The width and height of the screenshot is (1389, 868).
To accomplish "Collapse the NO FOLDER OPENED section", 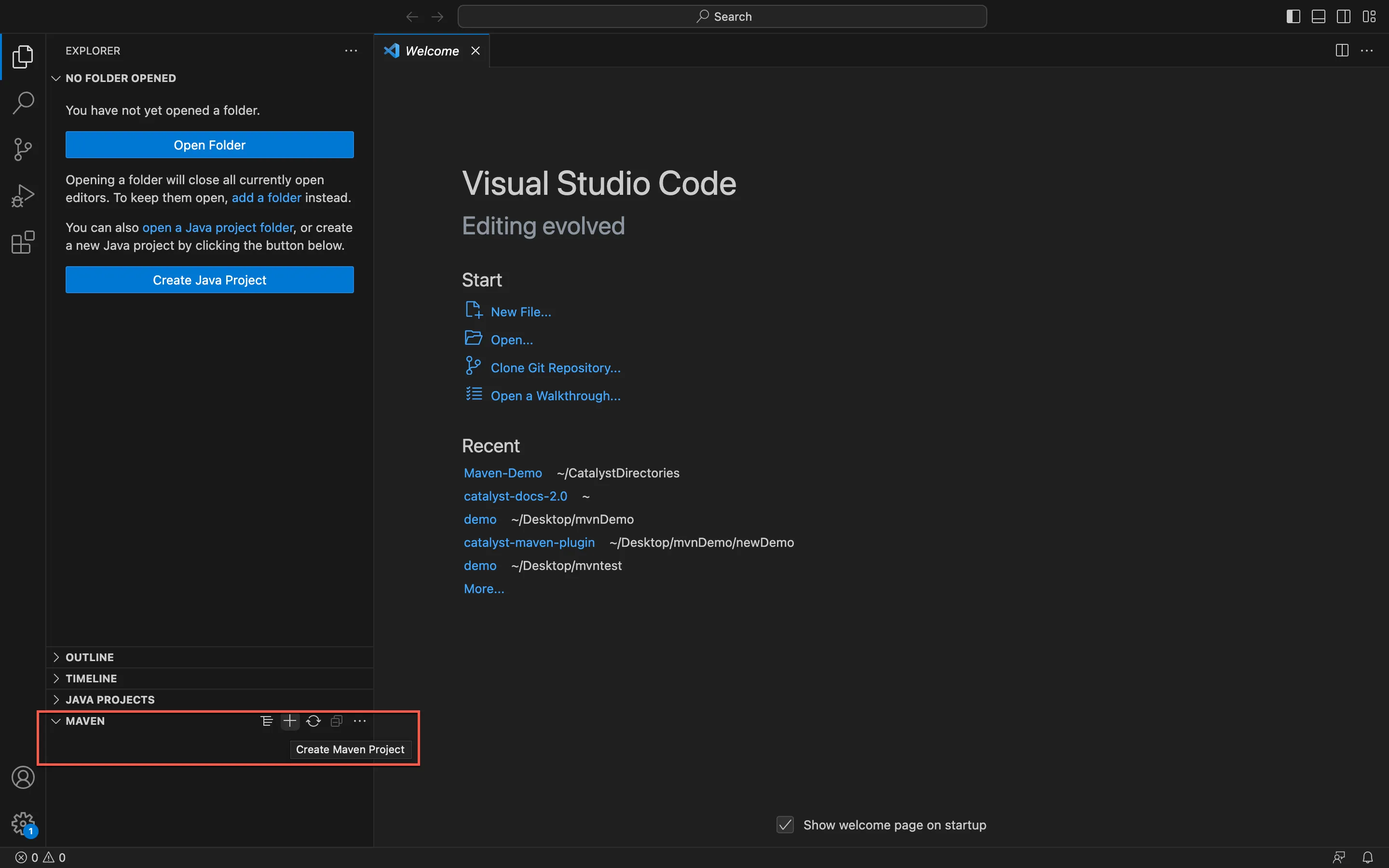I will coord(209,78).
